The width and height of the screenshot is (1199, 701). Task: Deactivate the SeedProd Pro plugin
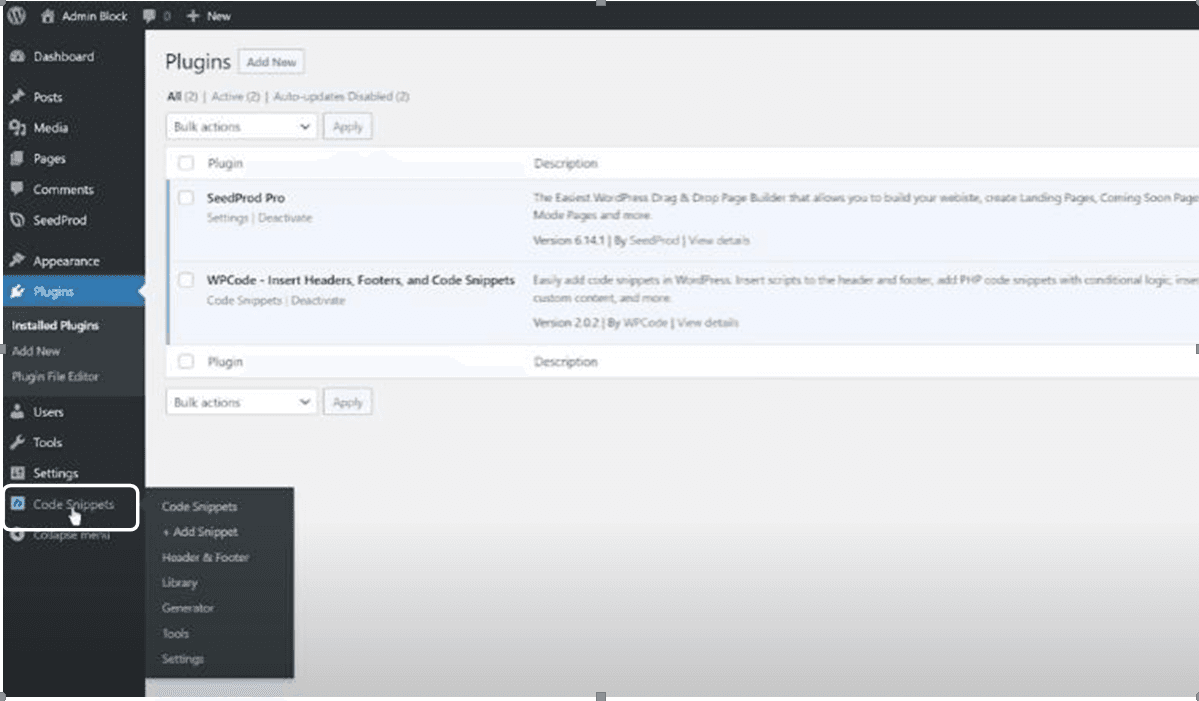pos(285,218)
